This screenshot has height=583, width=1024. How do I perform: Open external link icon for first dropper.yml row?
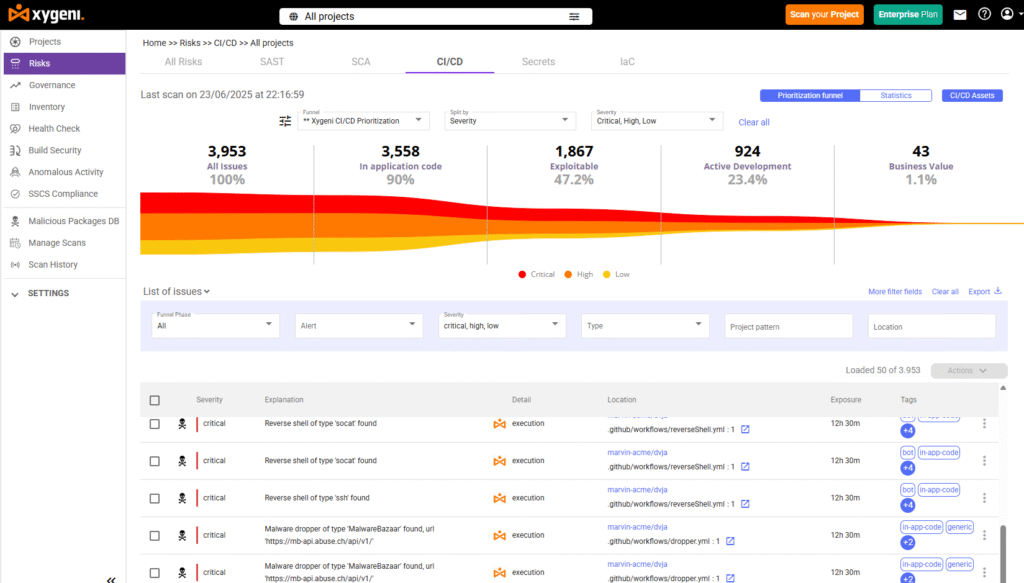[x=730, y=541]
